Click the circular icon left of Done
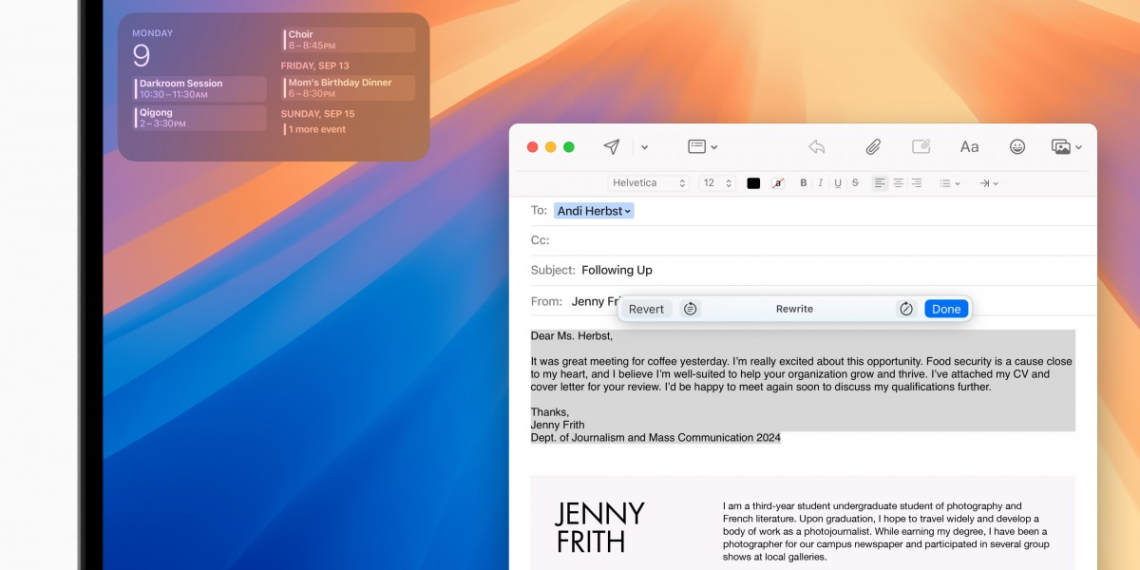This screenshot has height=570, width=1140. coord(906,309)
